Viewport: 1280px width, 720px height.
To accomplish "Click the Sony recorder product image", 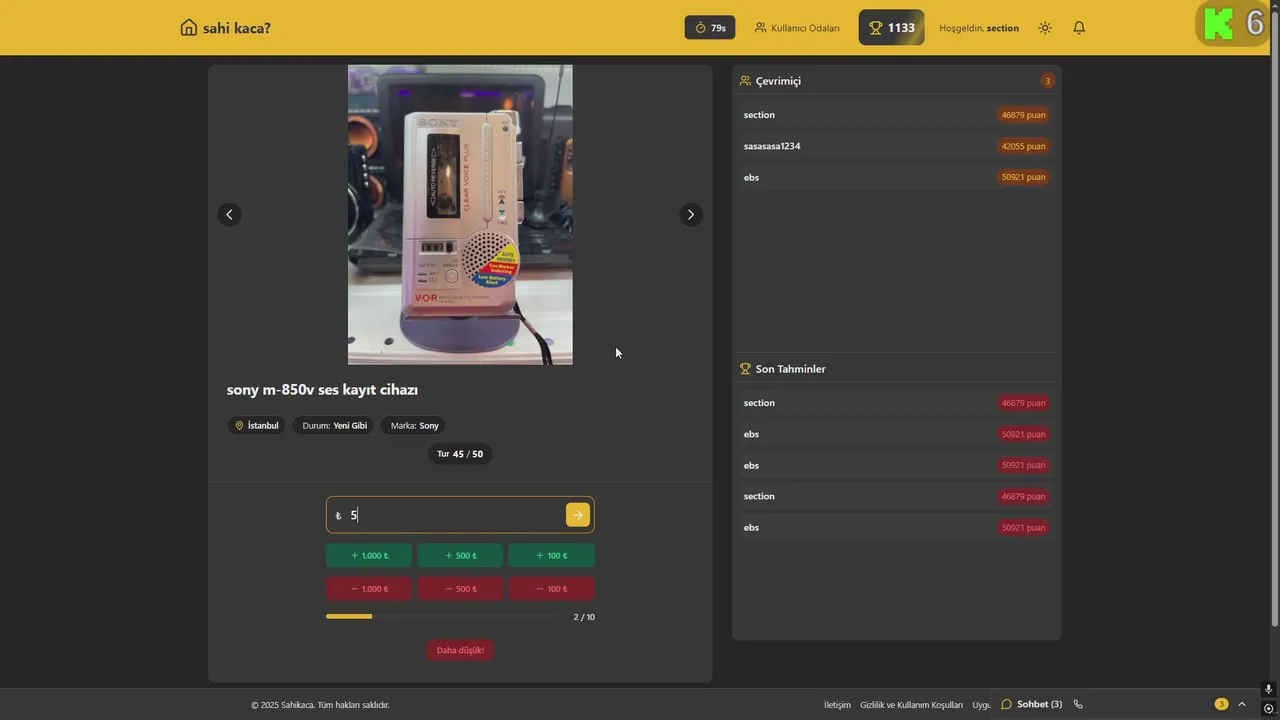I will point(460,214).
